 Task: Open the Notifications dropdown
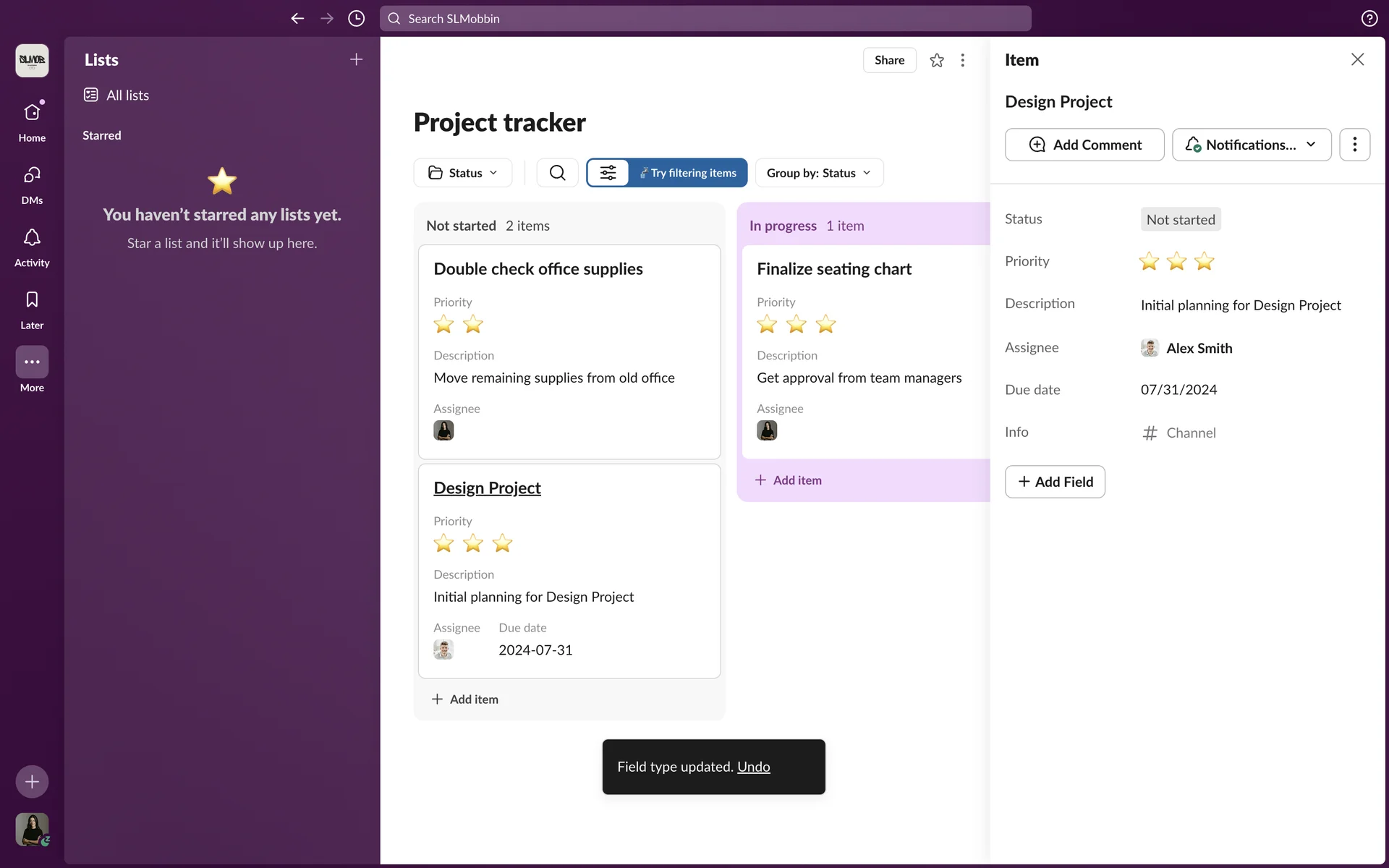pyautogui.click(x=1252, y=145)
